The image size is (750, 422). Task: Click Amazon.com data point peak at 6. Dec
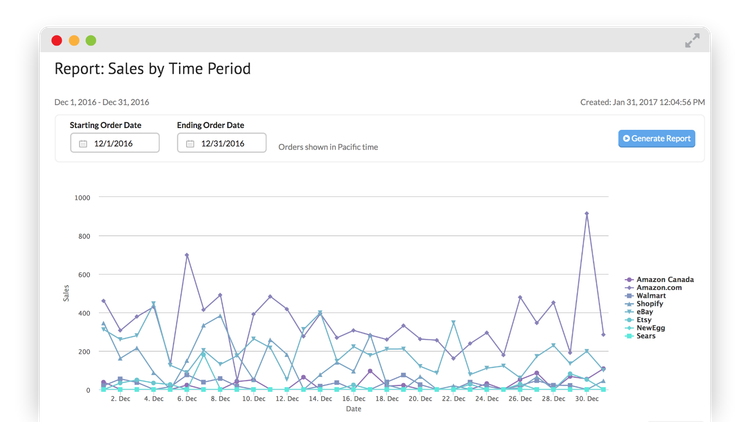[187, 255]
